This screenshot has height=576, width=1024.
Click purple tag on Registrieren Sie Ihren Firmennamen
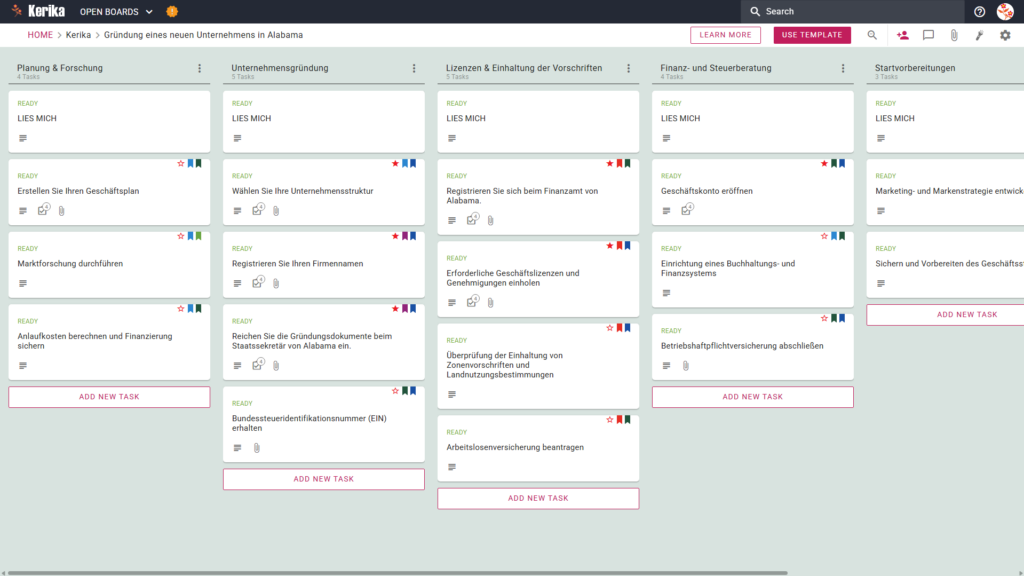point(405,236)
